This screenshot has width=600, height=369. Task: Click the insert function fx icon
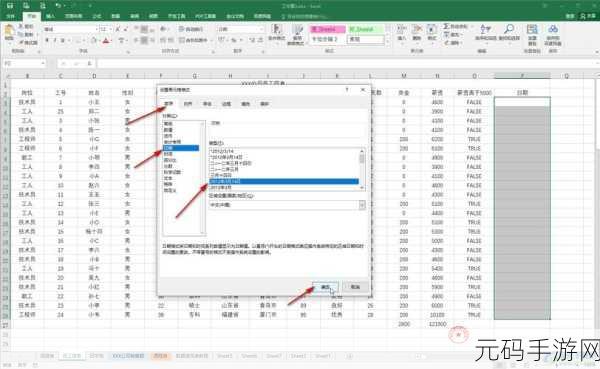pyautogui.click(x=90, y=64)
